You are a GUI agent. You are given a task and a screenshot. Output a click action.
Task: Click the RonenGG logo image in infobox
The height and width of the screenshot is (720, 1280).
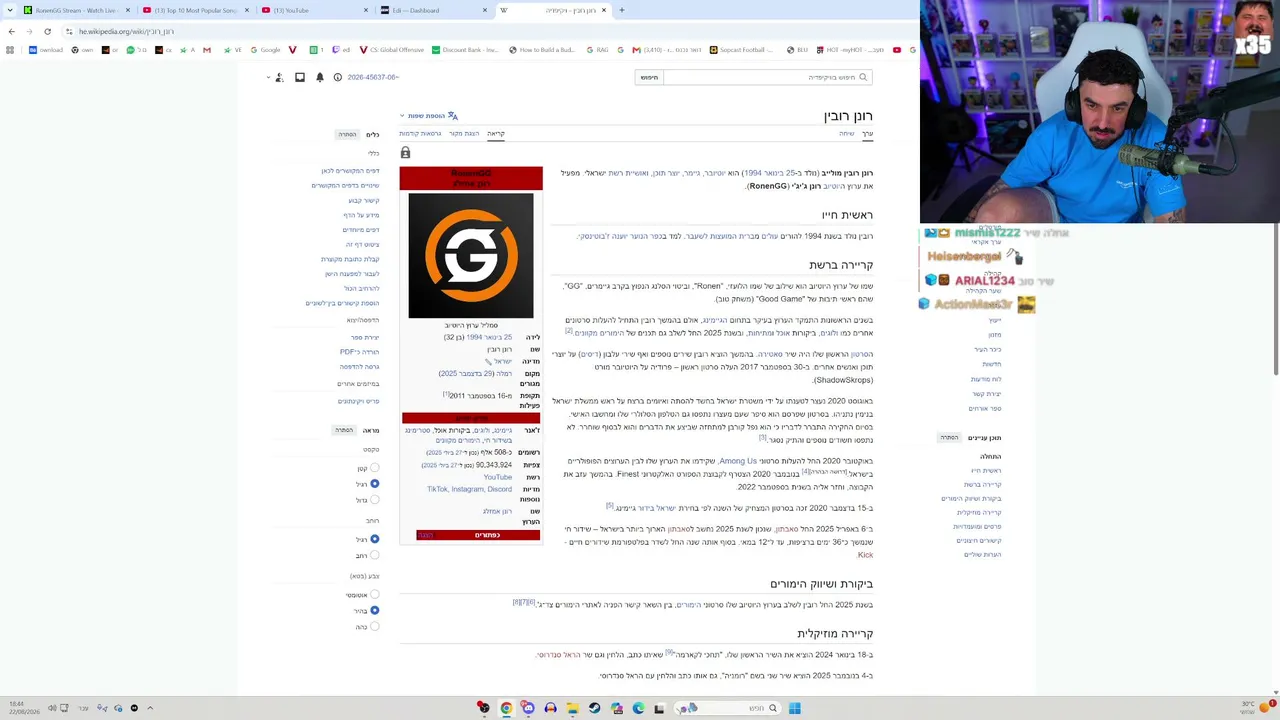pyautogui.click(x=471, y=256)
